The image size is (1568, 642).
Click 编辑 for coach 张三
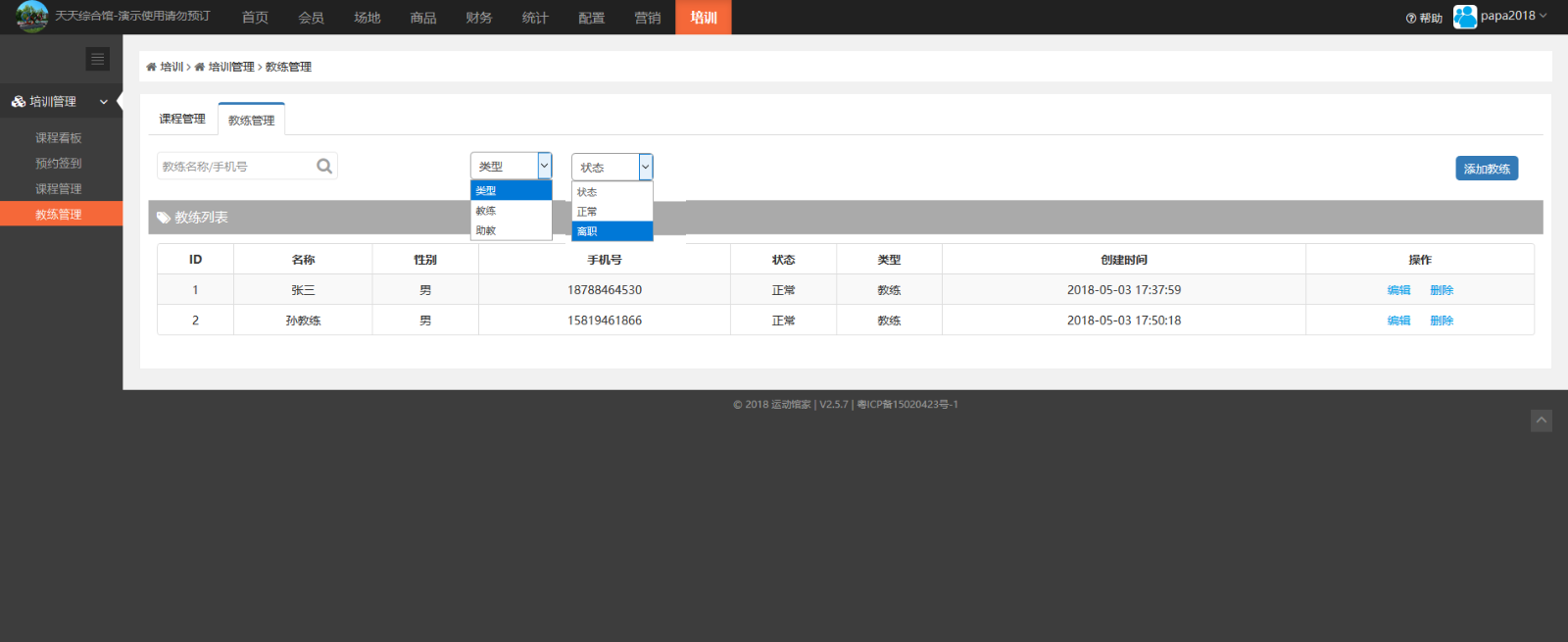point(1398,290)
